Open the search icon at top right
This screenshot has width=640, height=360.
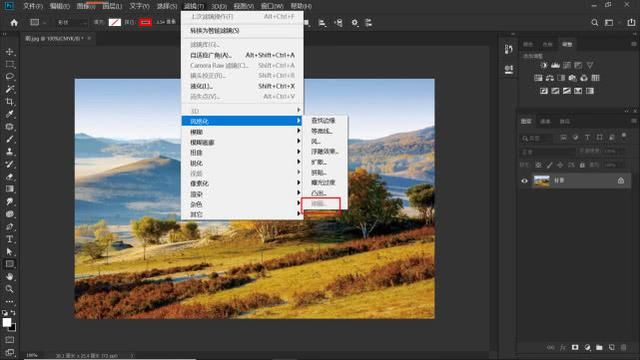(595, 22)
